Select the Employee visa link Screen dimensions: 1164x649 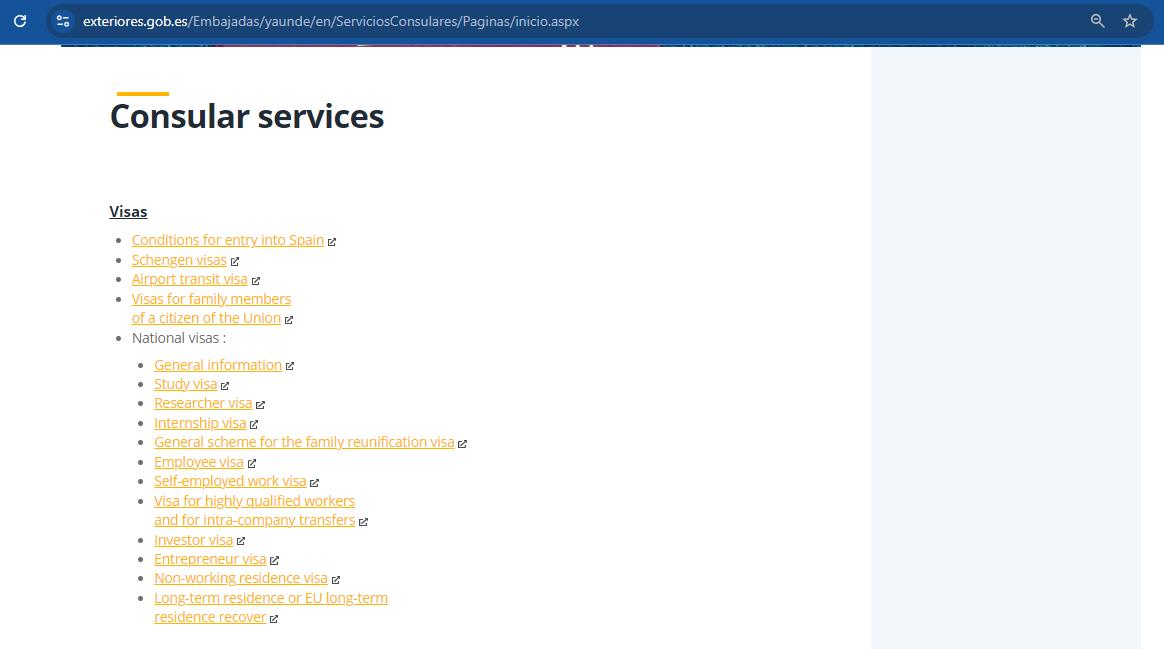tap(198, 462)
